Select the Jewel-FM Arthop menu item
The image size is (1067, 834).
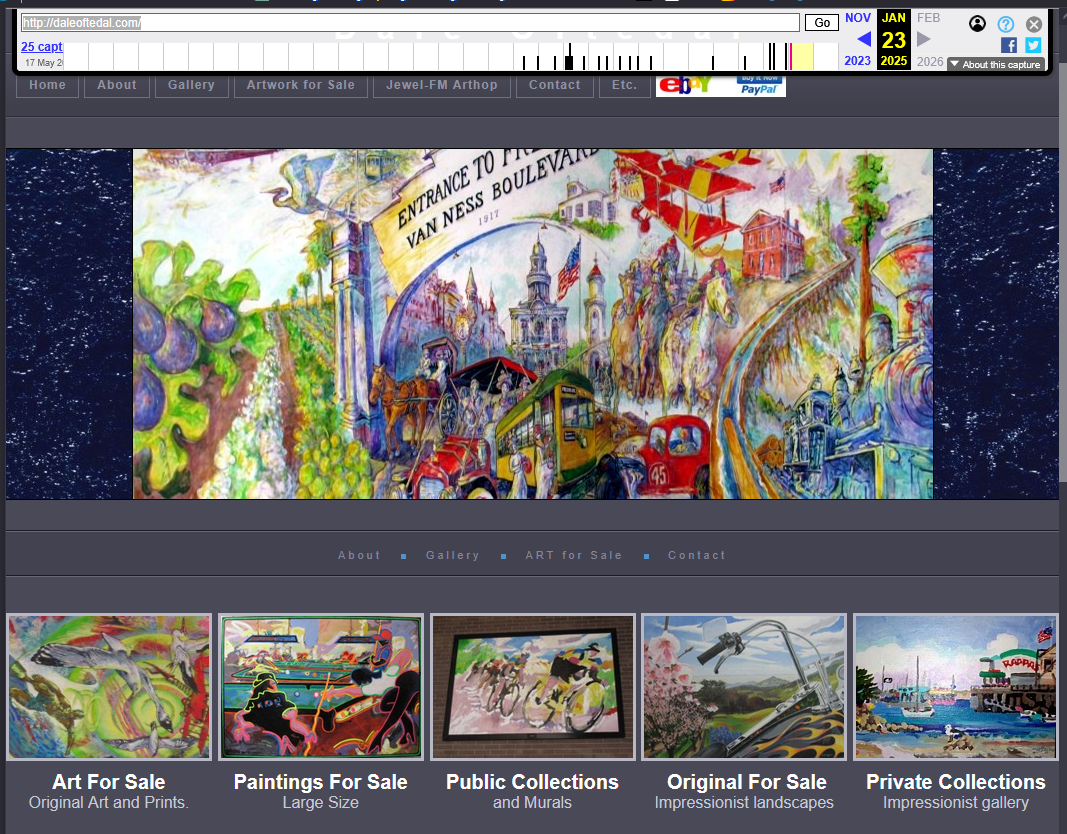[441, 85]
